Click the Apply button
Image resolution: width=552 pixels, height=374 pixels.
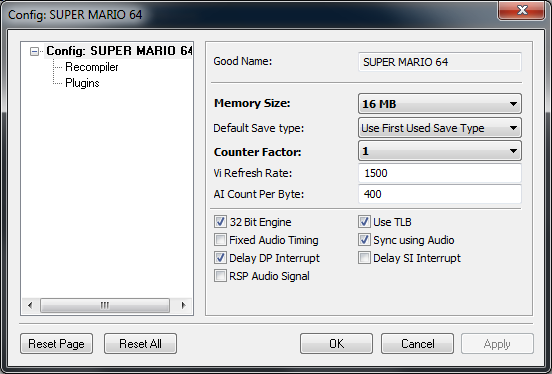tap(497, 343)
